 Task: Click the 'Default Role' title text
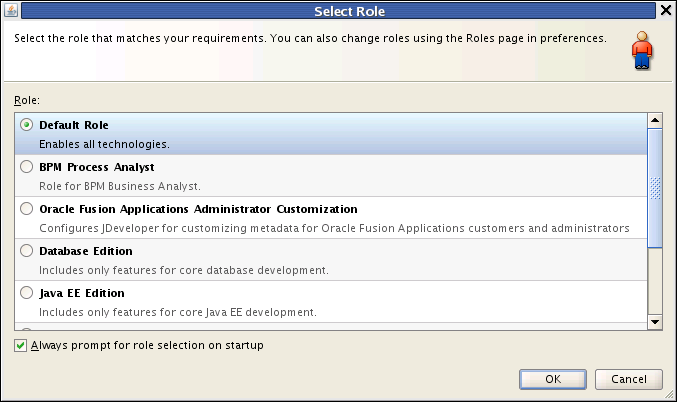(74, 125)
